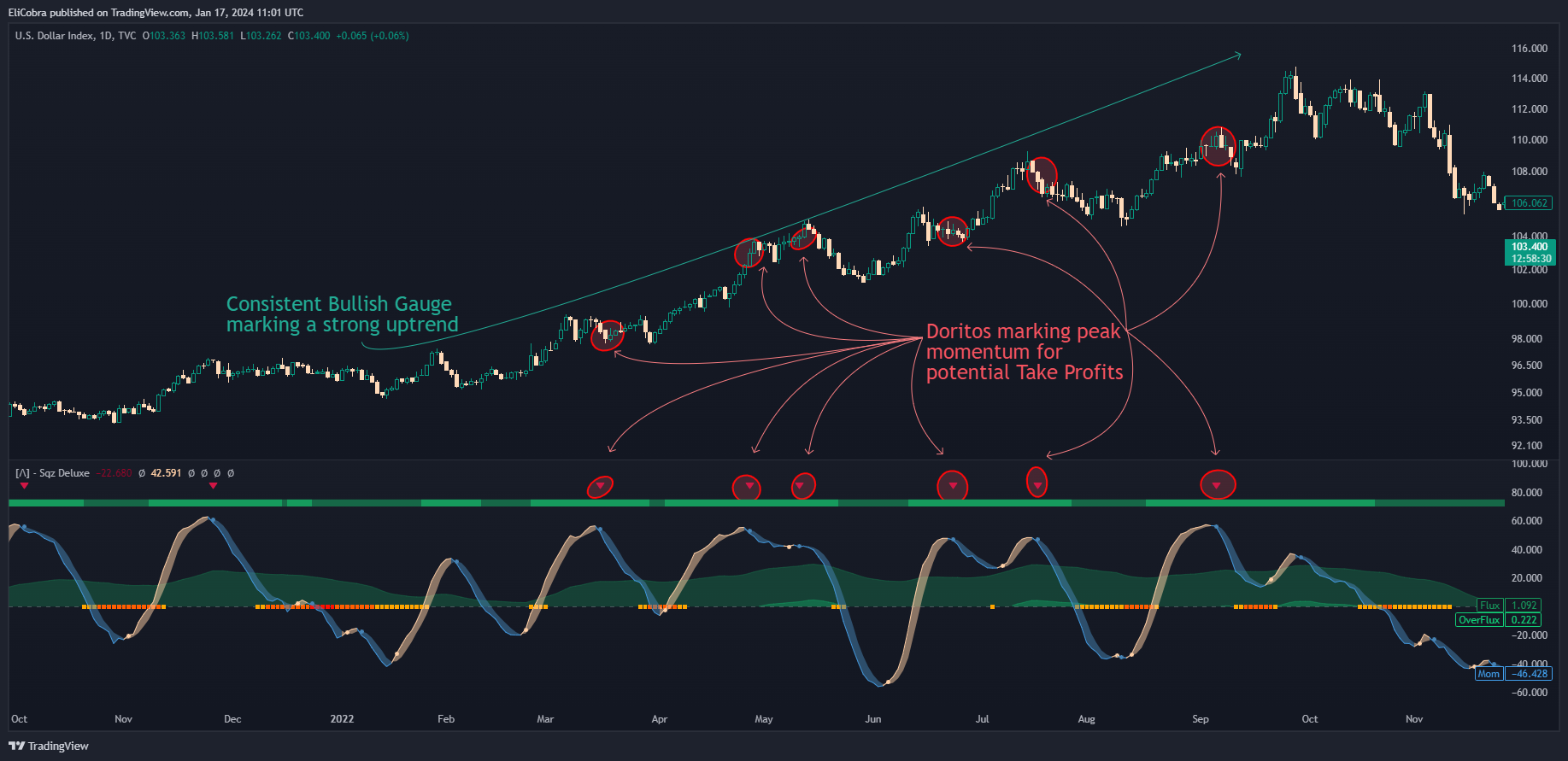Click the open value O103.363
This screenshot has width=1568, height=761.
tap(163, 36)
